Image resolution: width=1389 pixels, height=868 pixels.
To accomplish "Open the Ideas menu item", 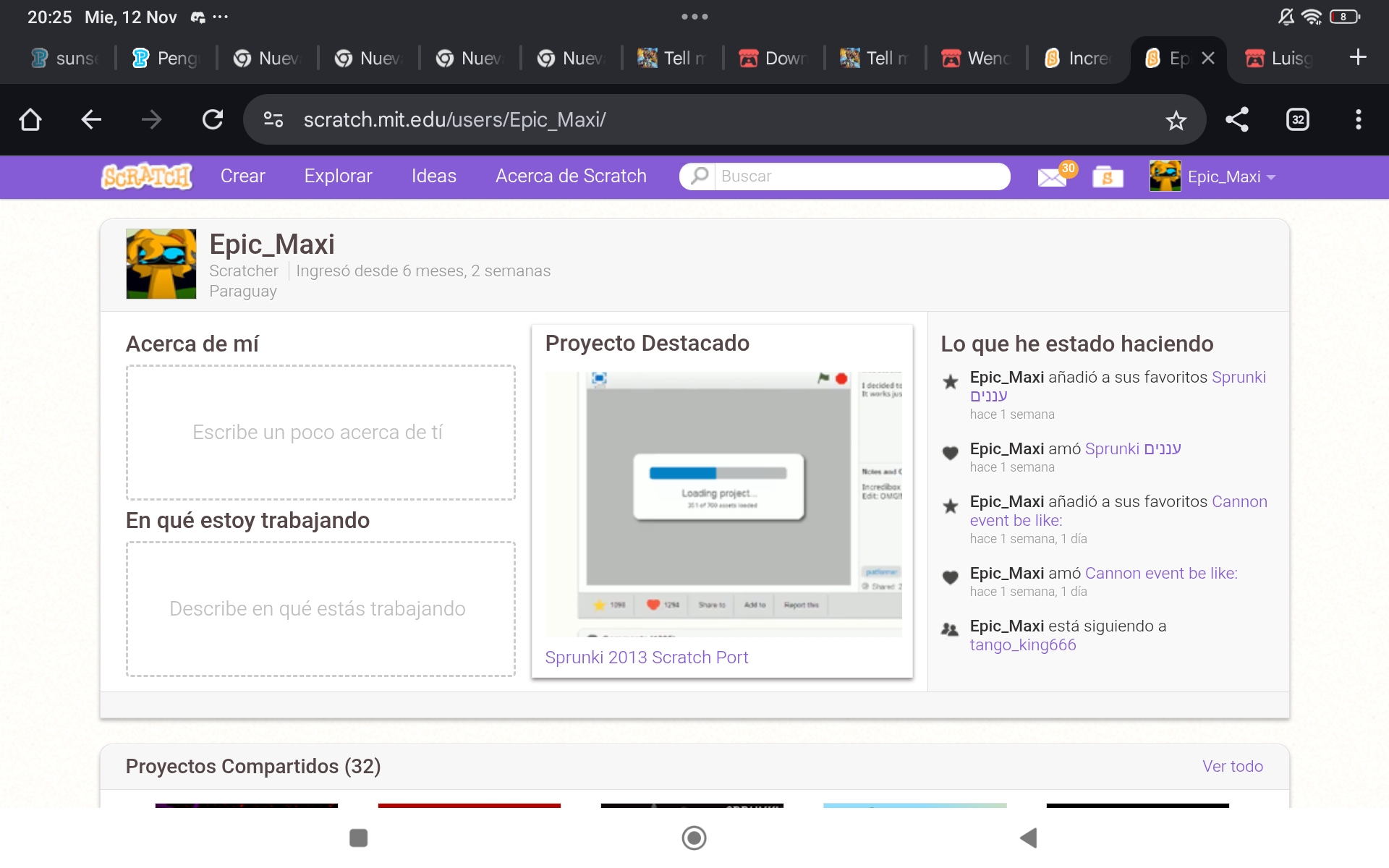I will pos(433,176).
